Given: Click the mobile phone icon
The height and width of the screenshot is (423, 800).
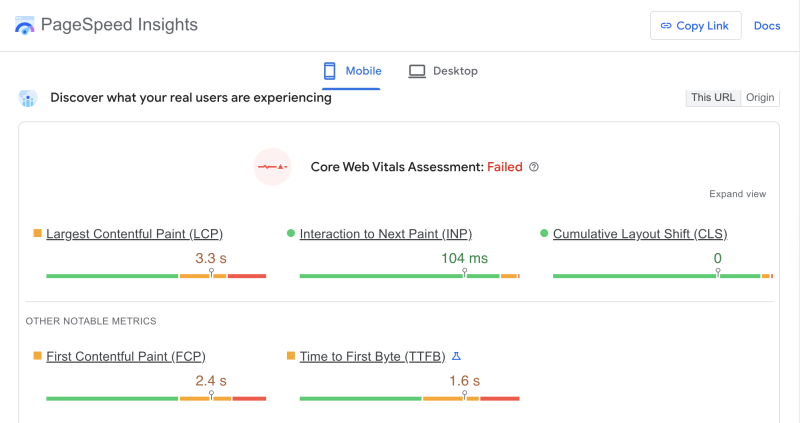Looking at the screenshot, I should pos(329,71).
